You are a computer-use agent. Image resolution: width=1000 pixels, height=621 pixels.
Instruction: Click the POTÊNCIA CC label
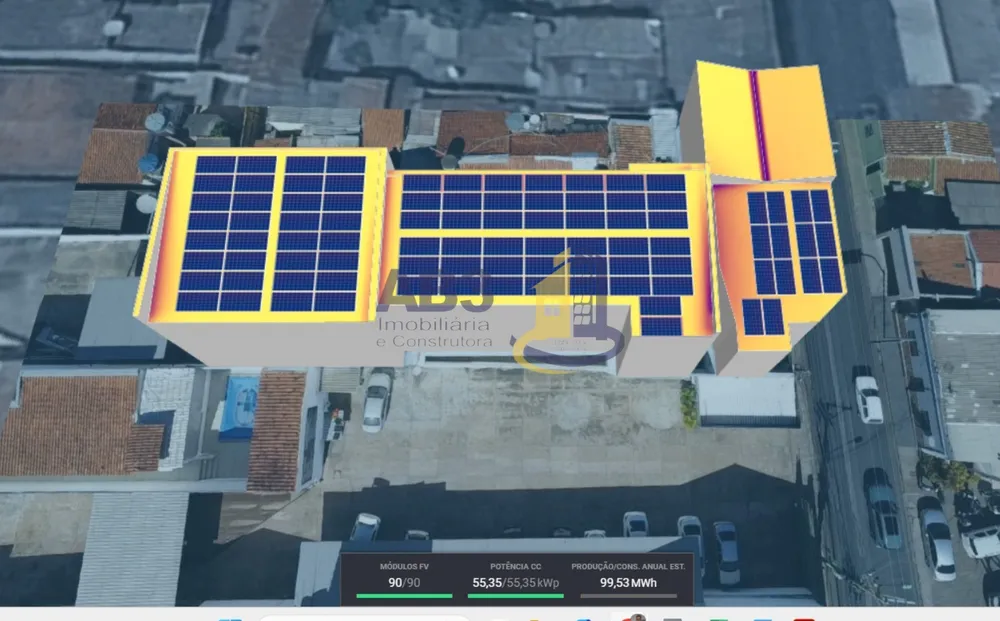pos(515,566)
